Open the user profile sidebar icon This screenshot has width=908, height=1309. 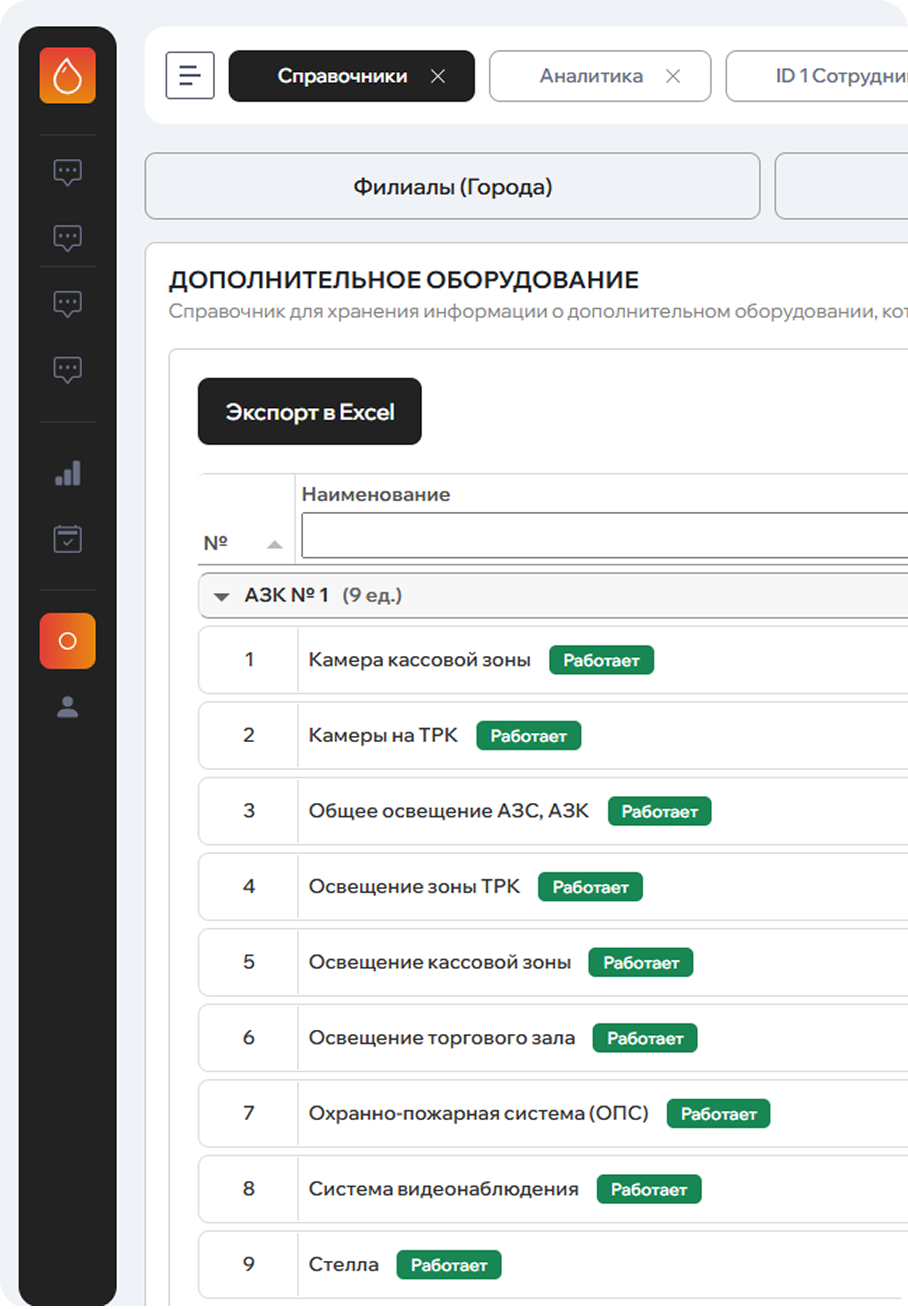point(67,708)
